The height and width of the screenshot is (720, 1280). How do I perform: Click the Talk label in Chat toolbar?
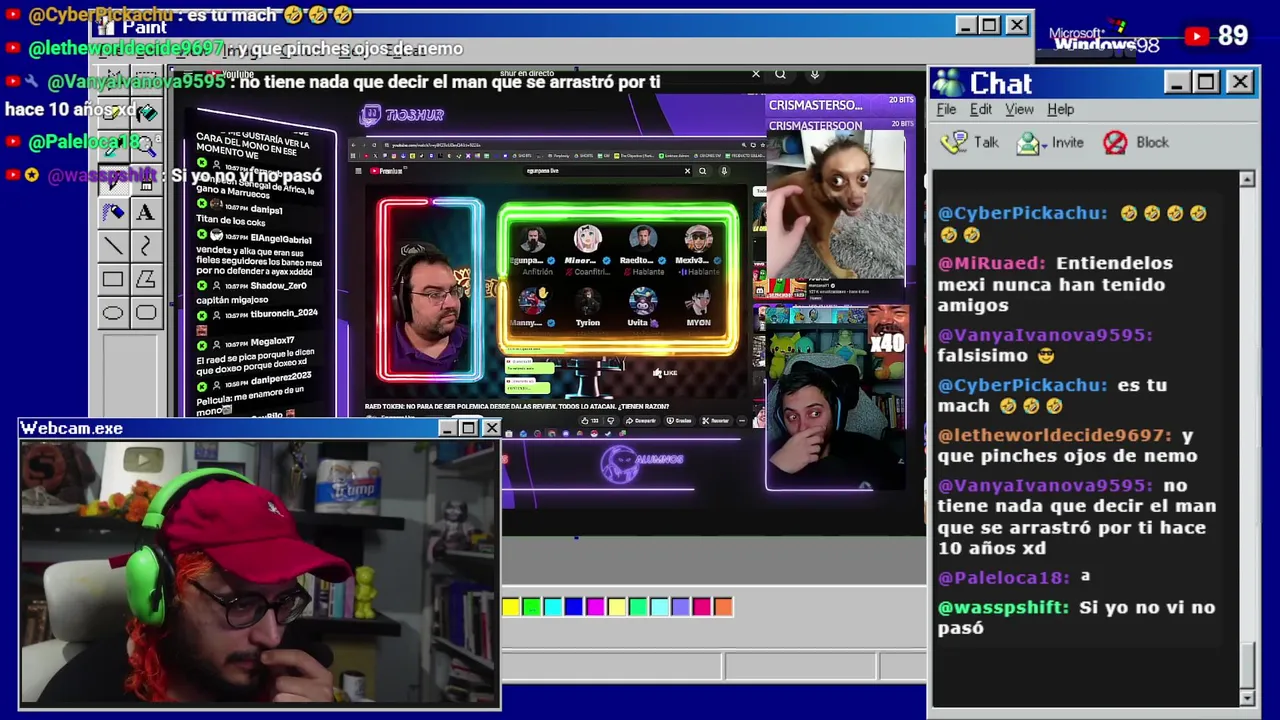pos(986,142)
